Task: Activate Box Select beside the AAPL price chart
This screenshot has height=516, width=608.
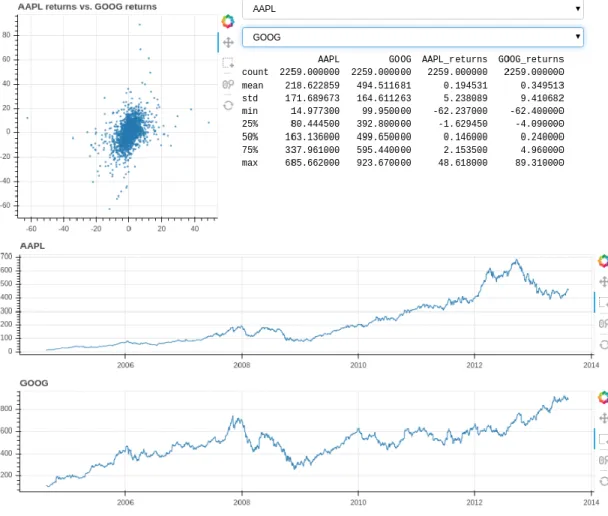Action: [603, 302]
